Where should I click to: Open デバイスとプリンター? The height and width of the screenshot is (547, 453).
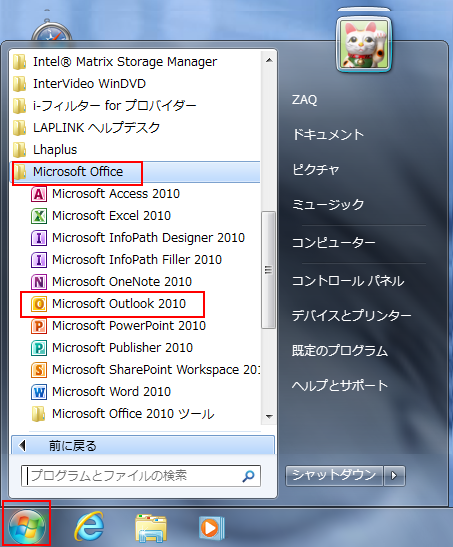click(x=352, y=316)
